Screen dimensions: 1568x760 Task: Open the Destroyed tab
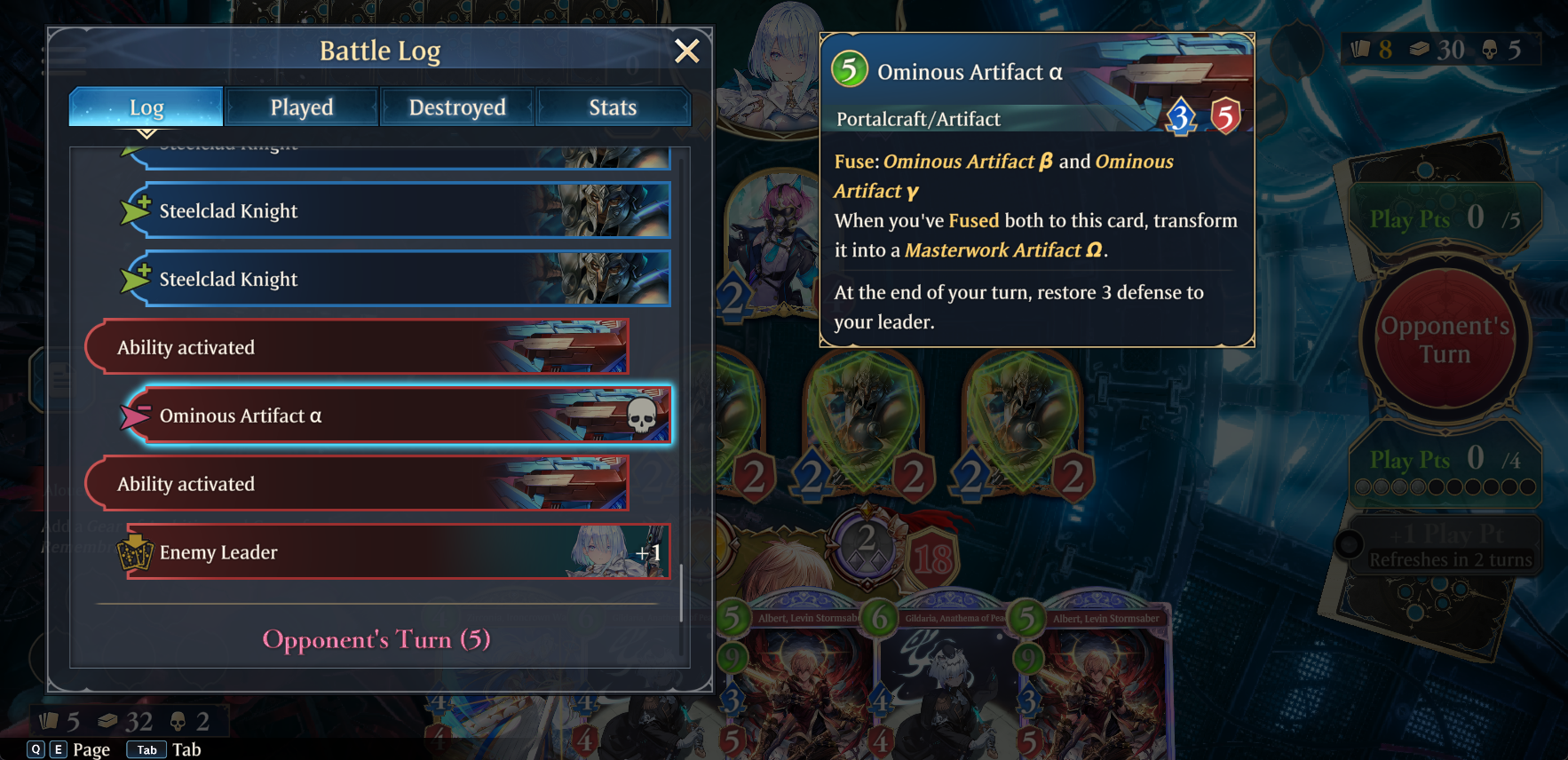(x=457, y=107)
